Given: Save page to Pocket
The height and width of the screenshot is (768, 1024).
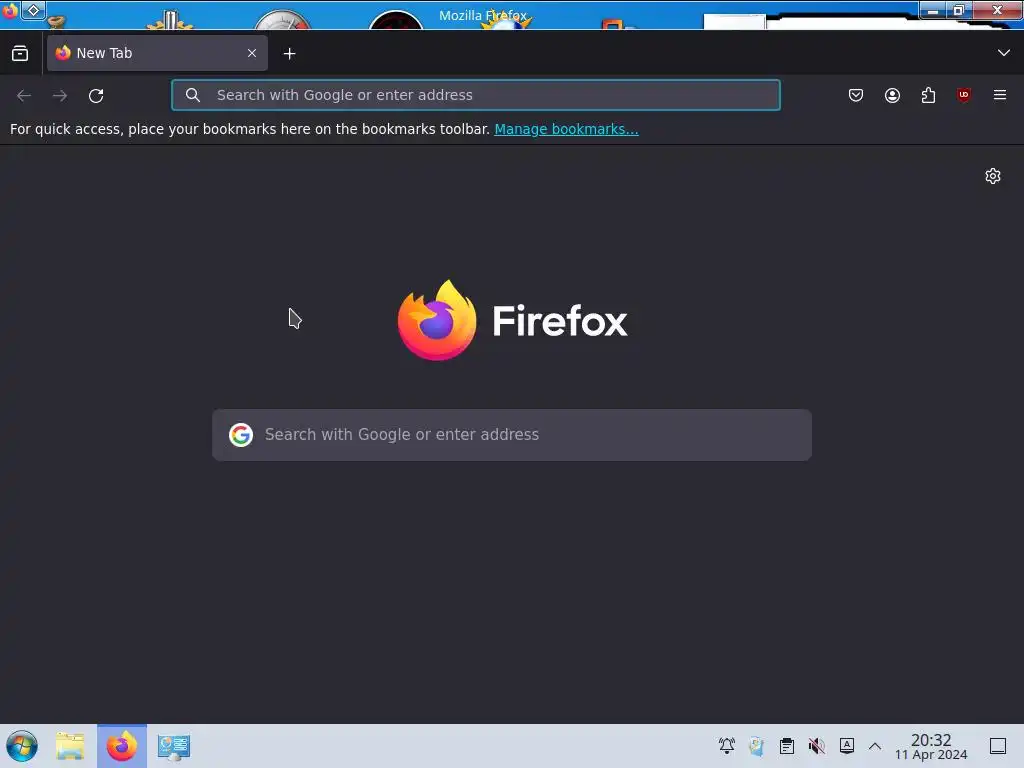Looking at the screenshot, I should pos(856,95).
